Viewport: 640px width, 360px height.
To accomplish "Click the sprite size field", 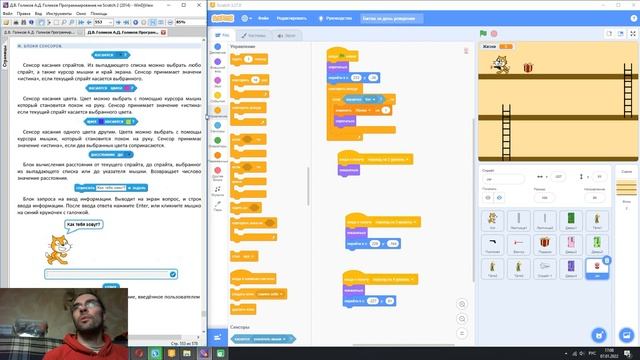I will coord(544,198).
